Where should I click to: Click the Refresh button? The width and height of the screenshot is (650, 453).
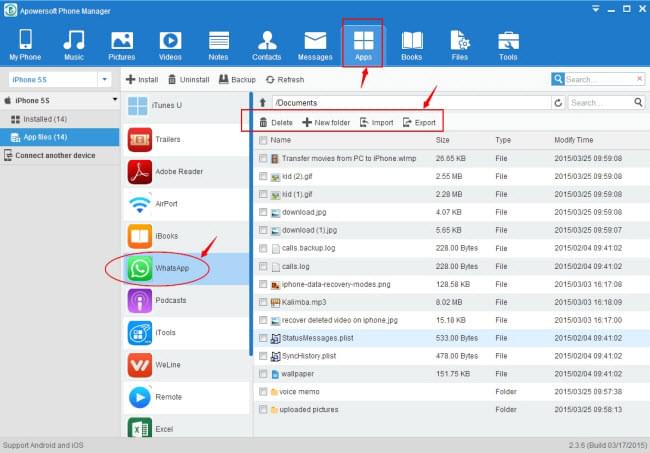click(285, 80)
